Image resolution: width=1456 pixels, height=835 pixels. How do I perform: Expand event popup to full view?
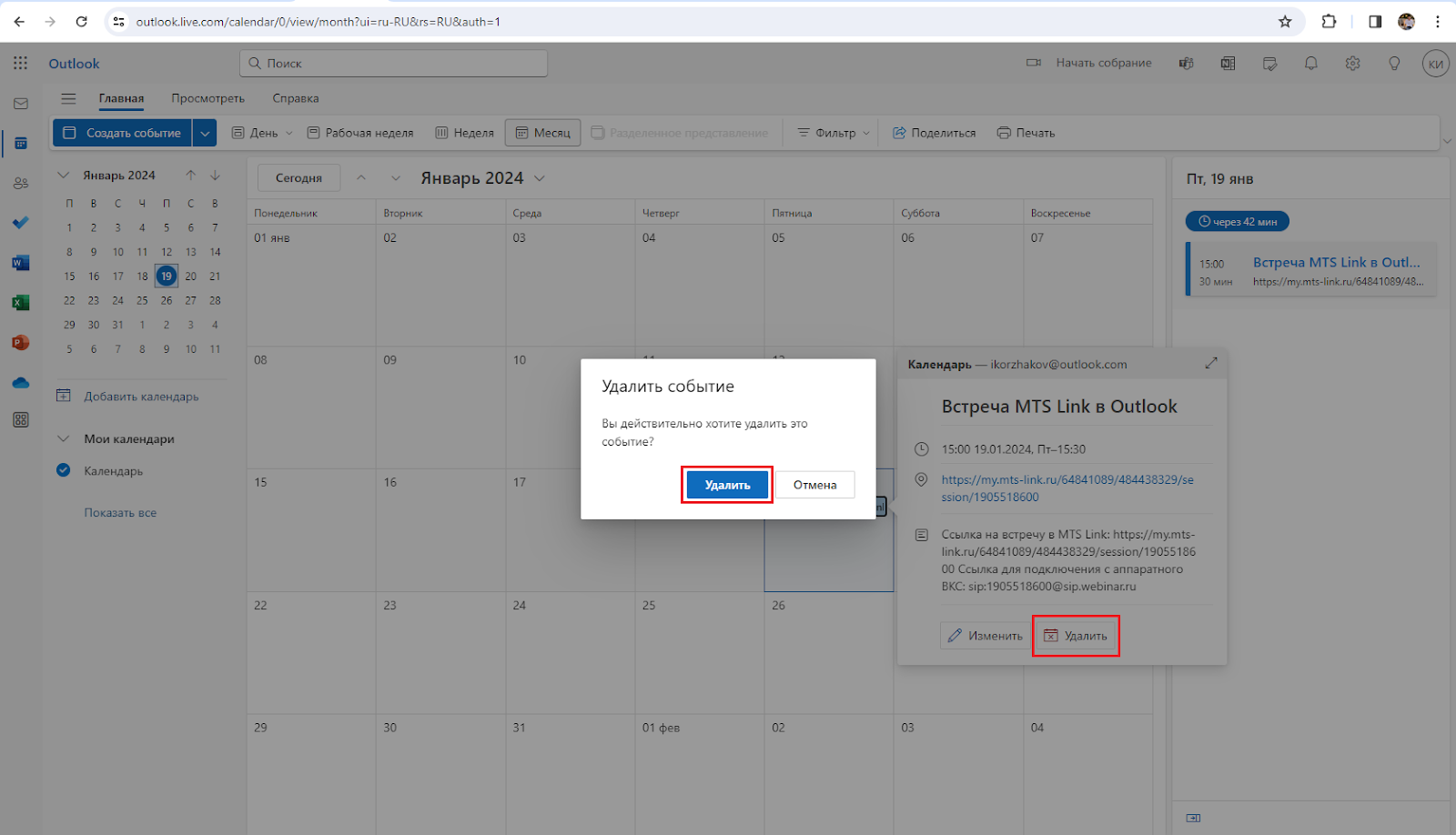1211,363
